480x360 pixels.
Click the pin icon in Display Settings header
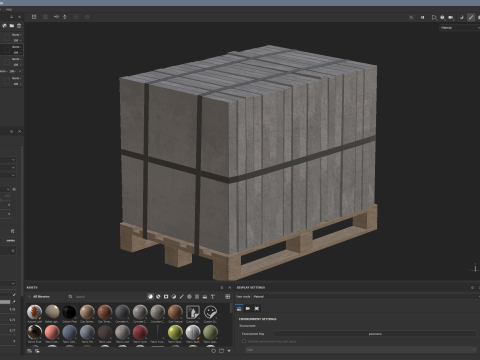pyautogui.click(x=472, y=287)
